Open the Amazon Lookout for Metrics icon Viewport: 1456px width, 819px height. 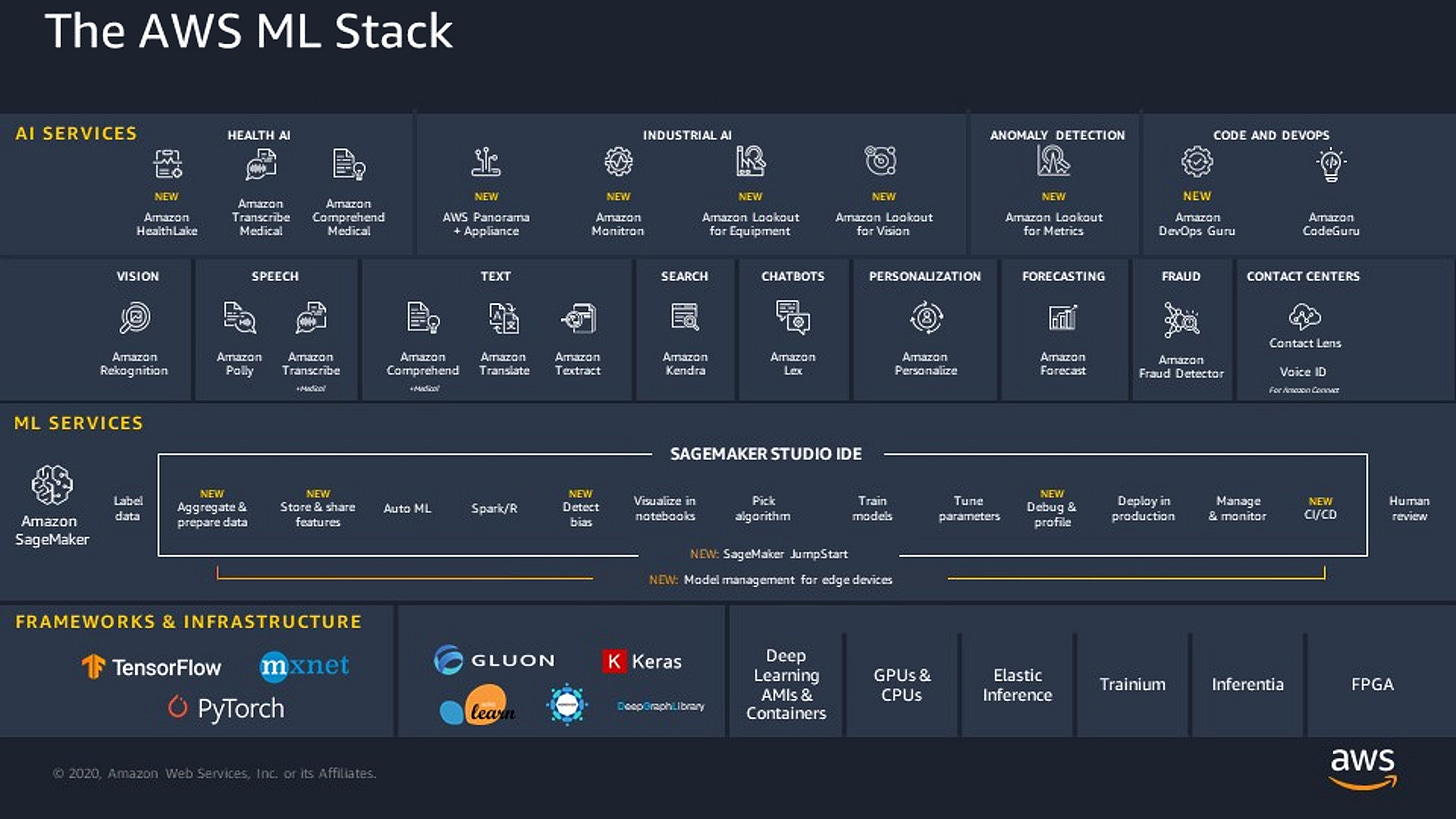1053,160
